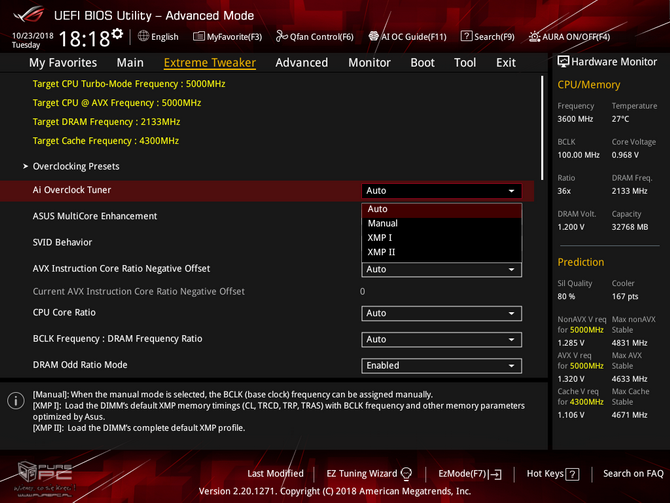
Task: Click the 167 pts cooler value
Action: [625, 296]
